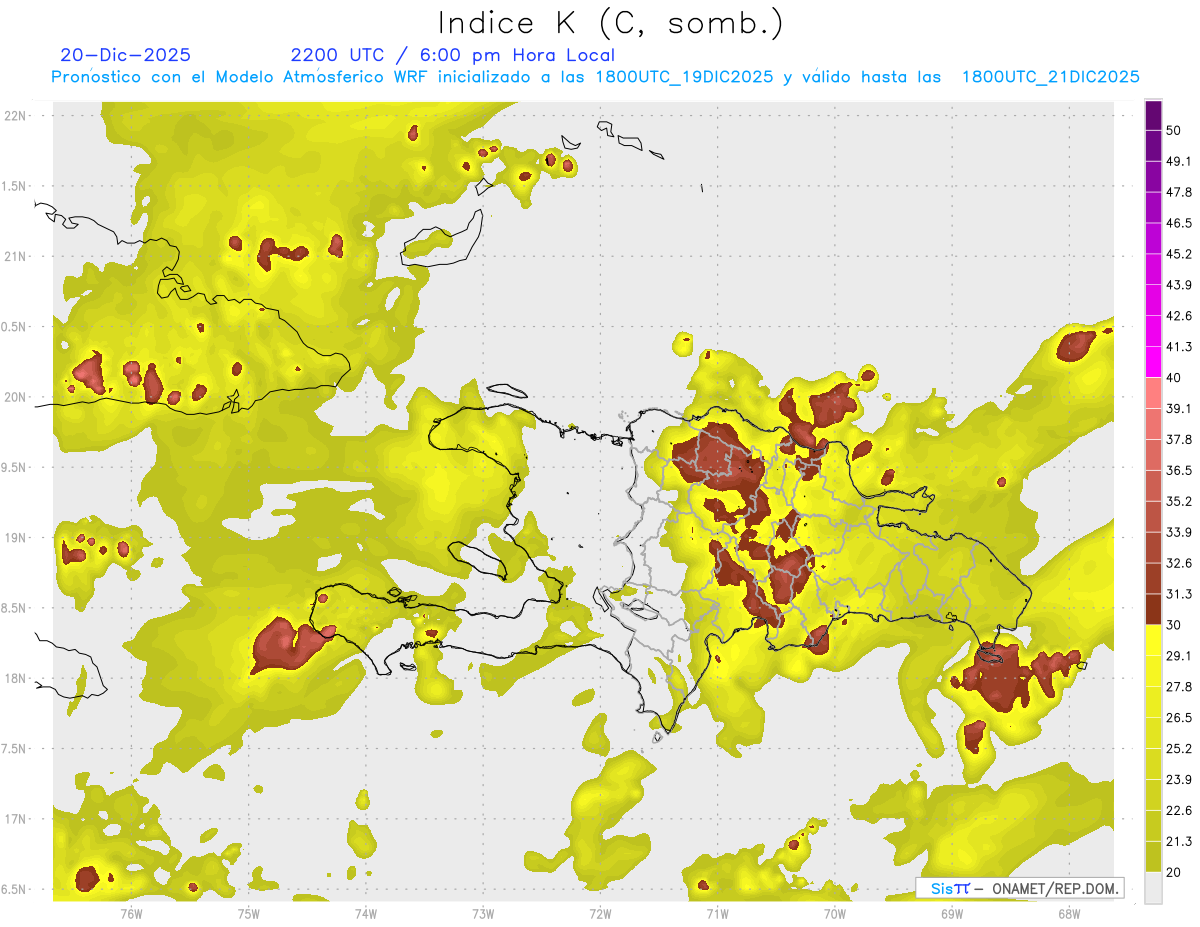The height and width of the screenshot is (927, 1200).
Task: Click the legend value "37.8"
Action: point(1179,439)
